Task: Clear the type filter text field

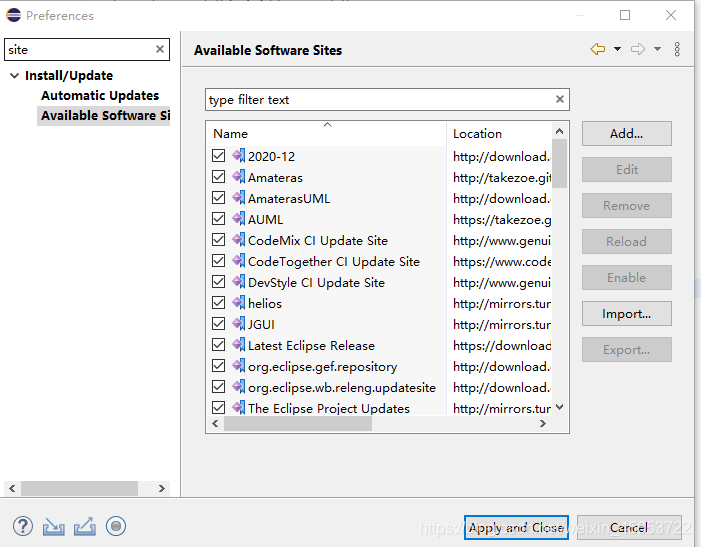Action: (560, 99)
